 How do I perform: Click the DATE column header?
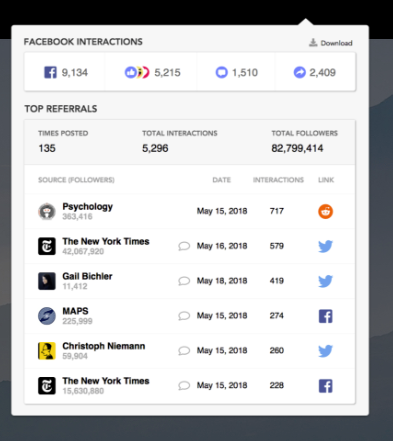tap(222, 180)
